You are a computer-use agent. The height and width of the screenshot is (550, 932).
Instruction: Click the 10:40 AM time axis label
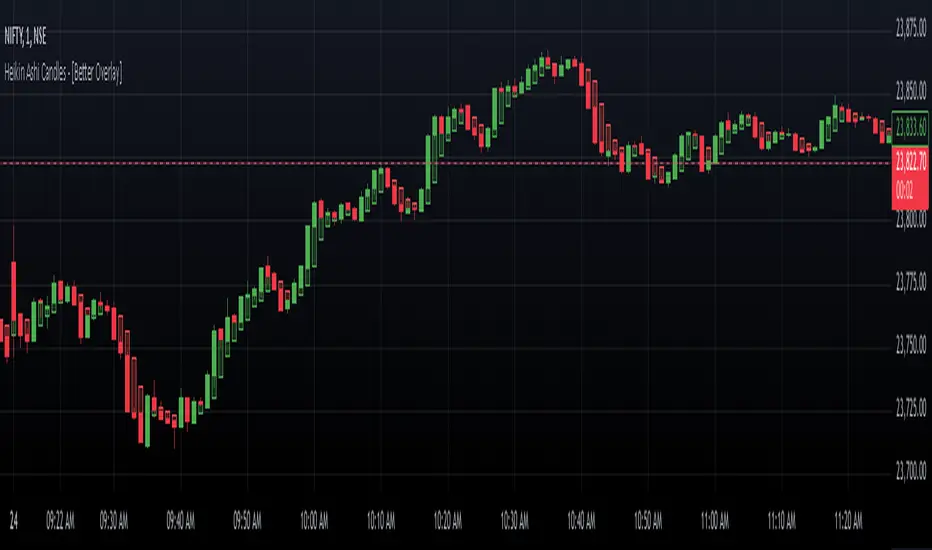[581, 521]
